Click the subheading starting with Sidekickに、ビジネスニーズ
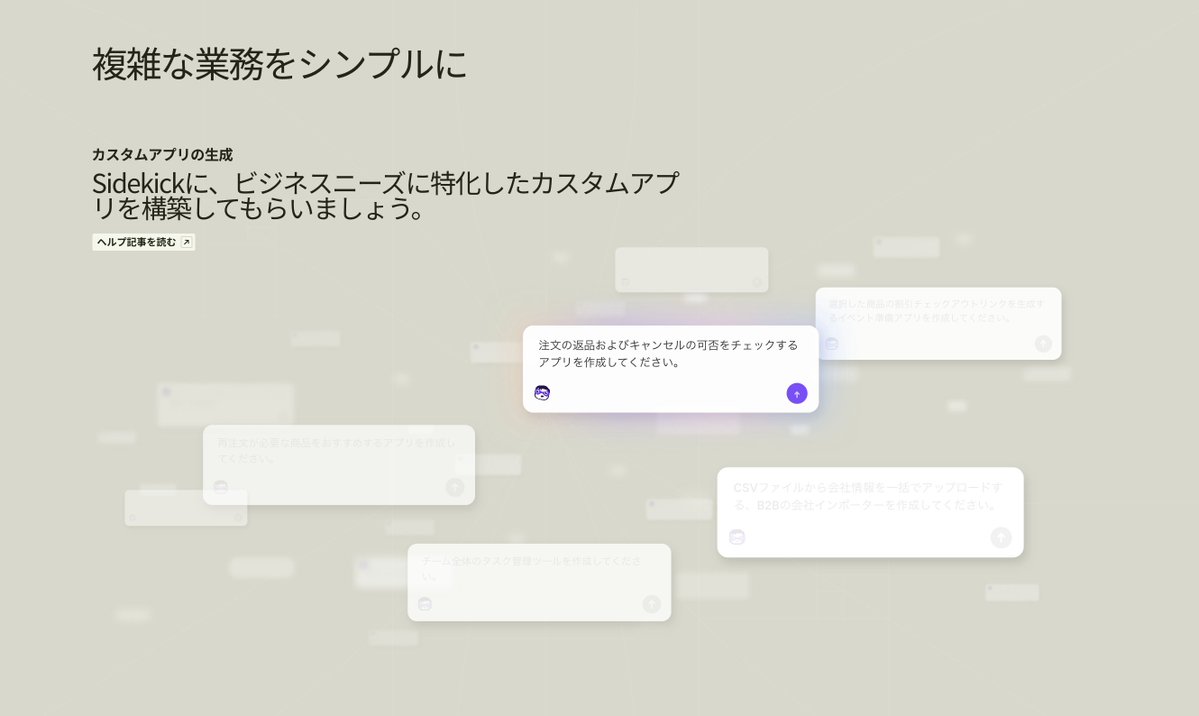Screen dimensions: 1199x716 (x=385, y=196)
